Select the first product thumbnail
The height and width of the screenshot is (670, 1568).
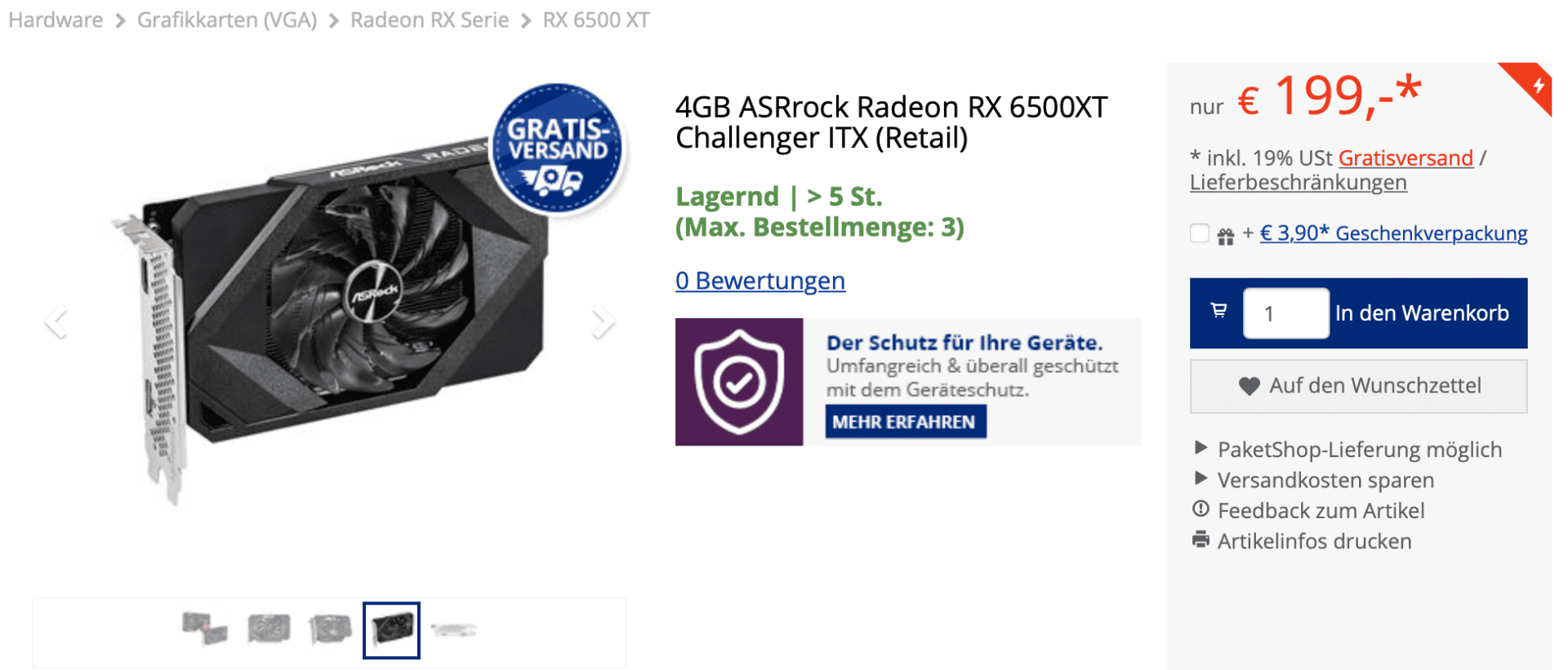(x=204, y=630)
